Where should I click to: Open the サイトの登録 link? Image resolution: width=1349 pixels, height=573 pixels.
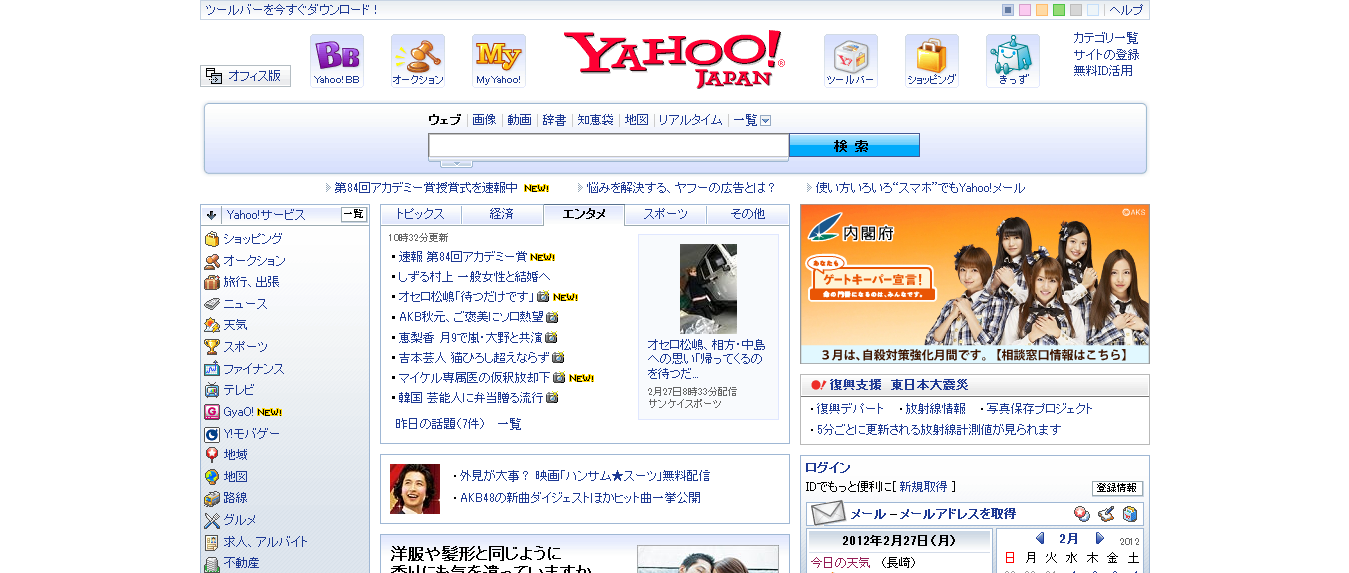click(x=1106, y=55)
